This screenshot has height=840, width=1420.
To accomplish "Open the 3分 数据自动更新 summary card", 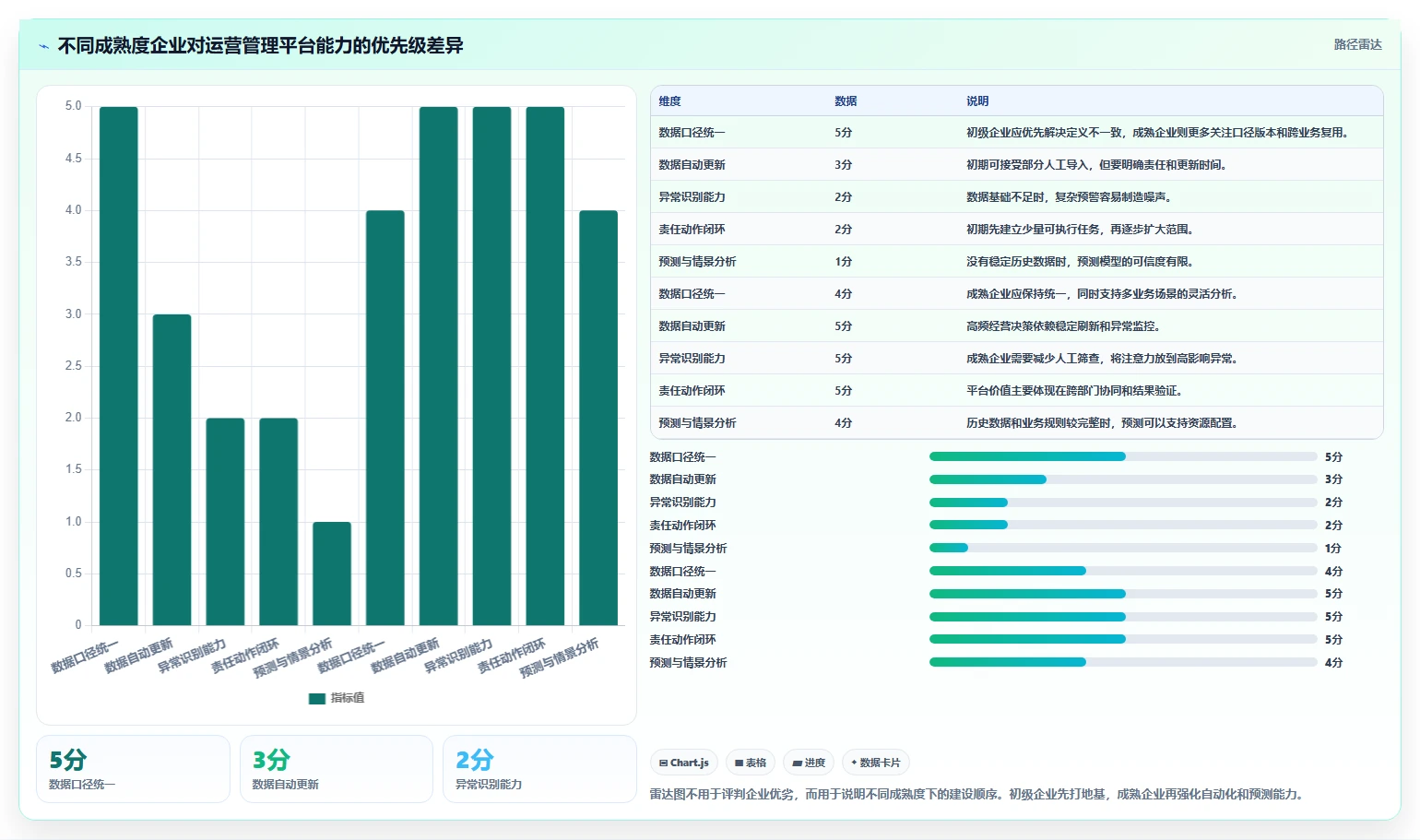I will click(x=337, y=769).
